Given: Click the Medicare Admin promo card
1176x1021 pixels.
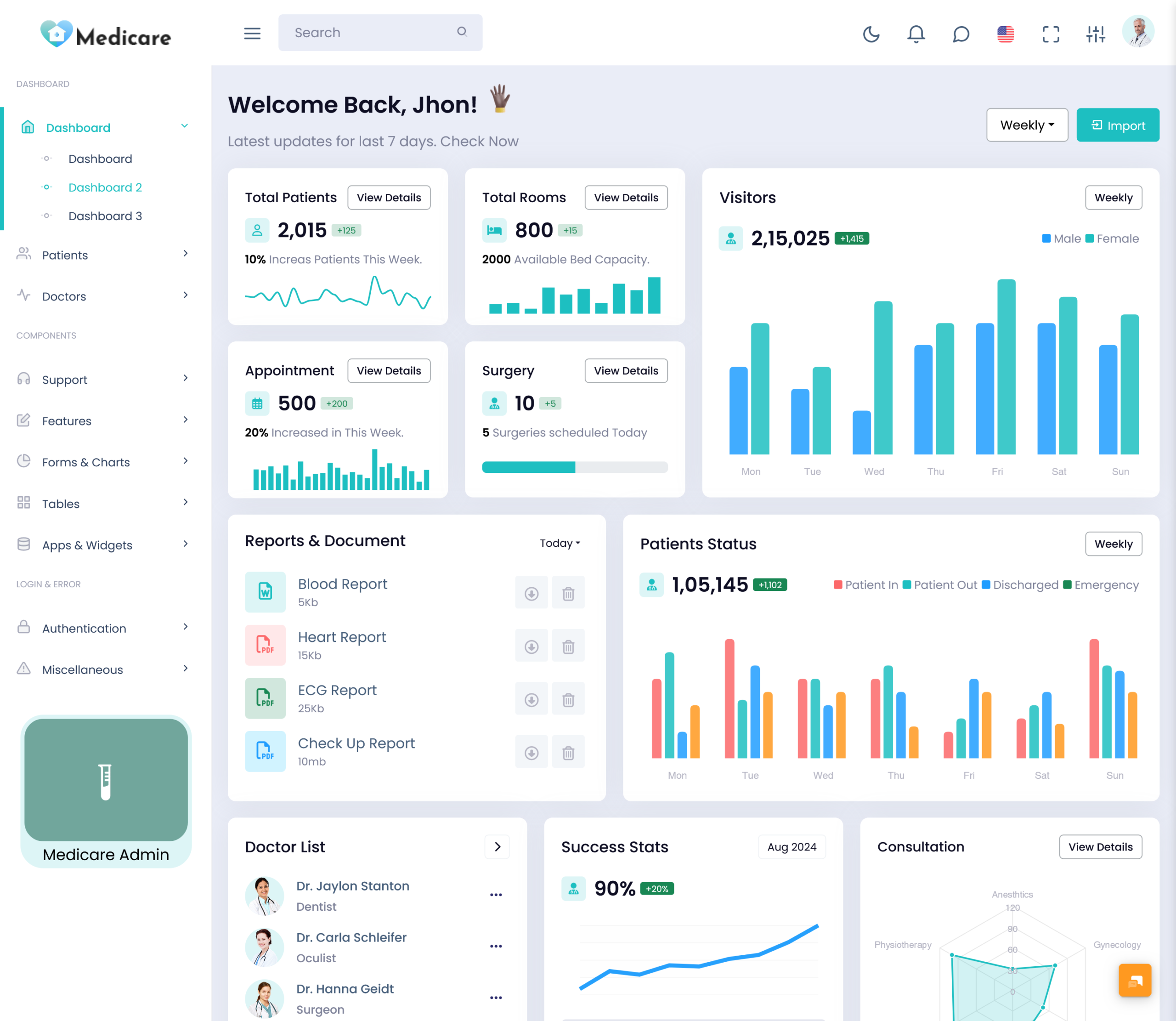Looking at the screenshot, I should click(x=106, y=791).
